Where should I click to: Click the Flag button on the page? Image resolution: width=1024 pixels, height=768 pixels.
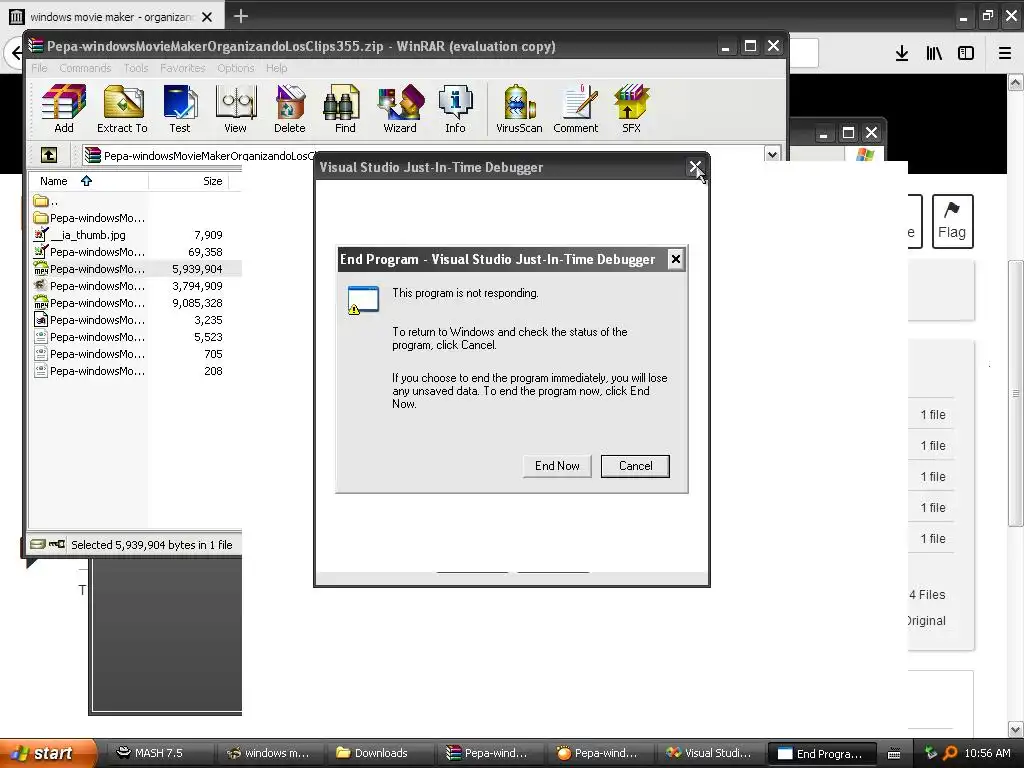pyautogui.click(x=952, y=221)
